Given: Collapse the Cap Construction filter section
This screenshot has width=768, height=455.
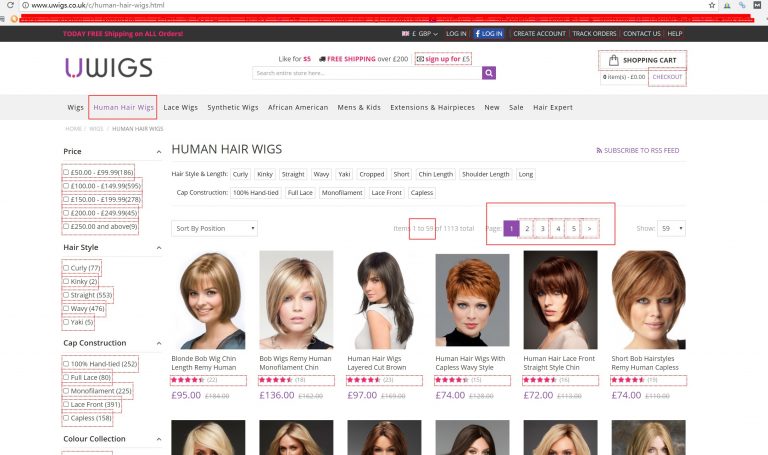Looking at the screenshot, I should 159,343.
